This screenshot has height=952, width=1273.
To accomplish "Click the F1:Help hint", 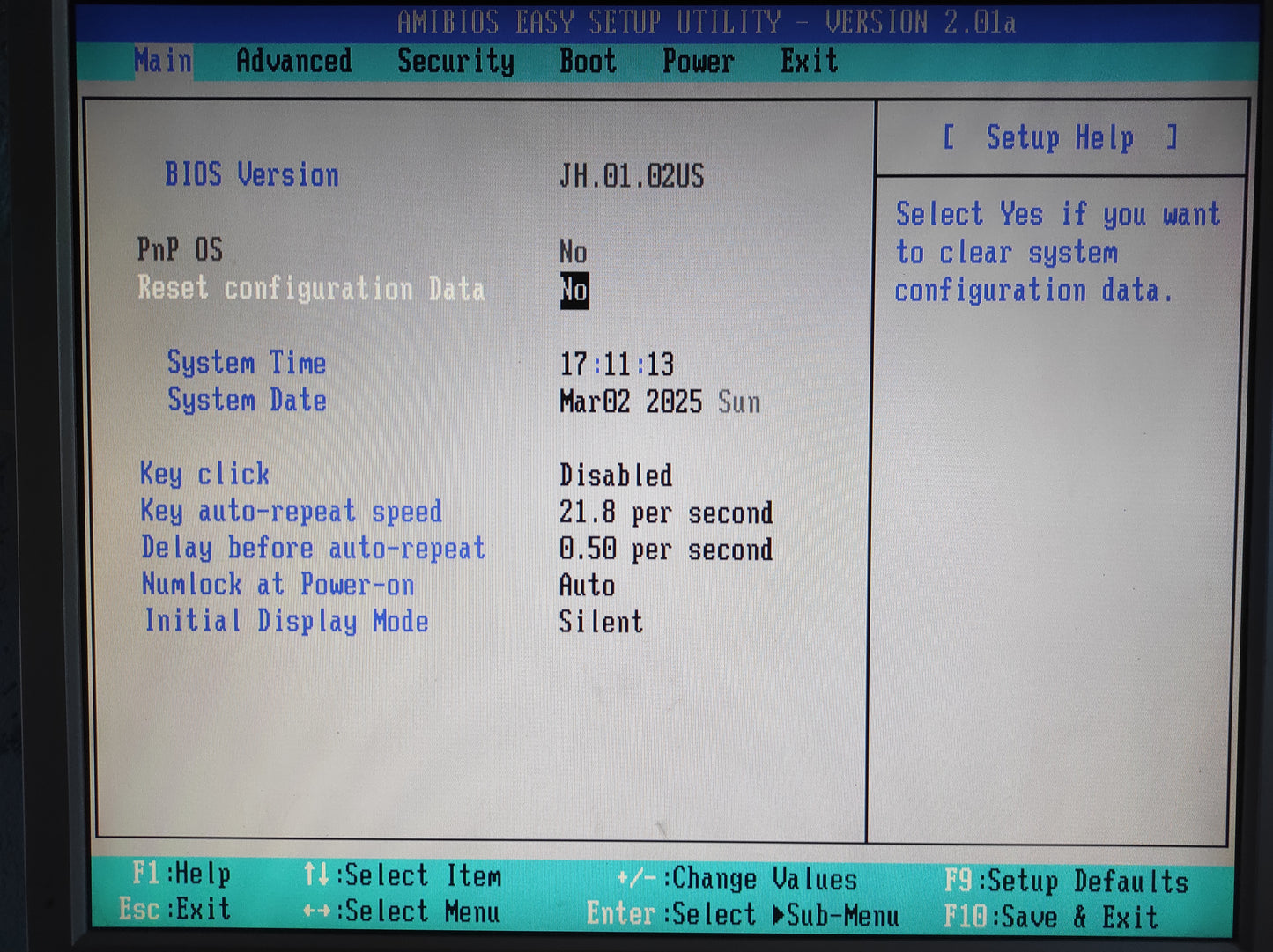I will [181, 874].
